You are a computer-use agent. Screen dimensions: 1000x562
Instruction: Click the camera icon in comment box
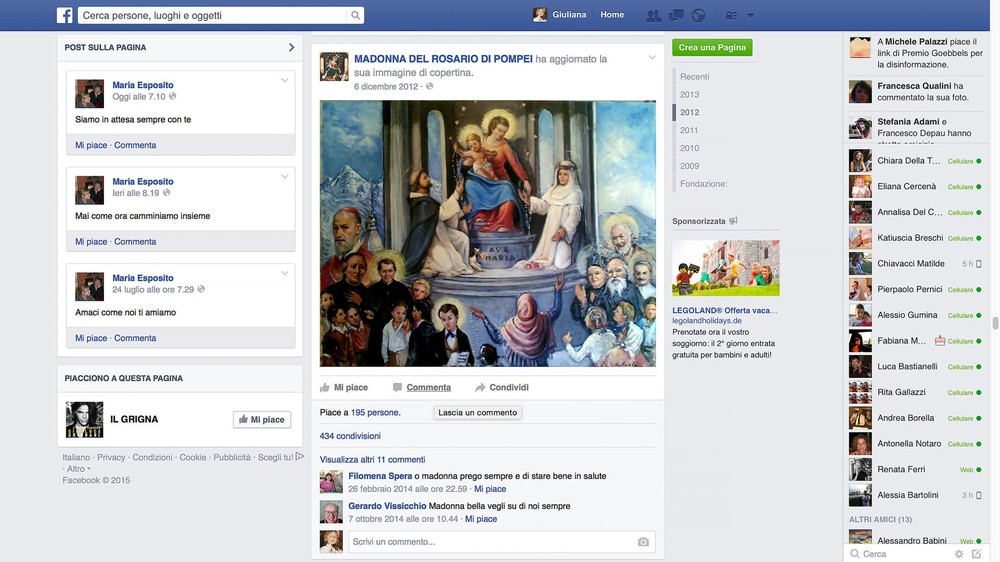pos(643,542)
